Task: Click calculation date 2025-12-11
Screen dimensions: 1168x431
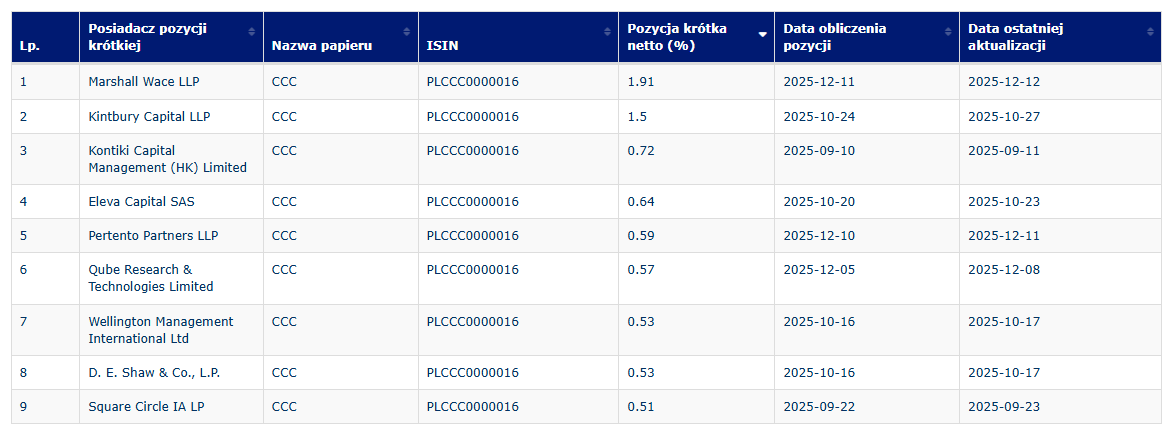Action: click(x=819, y=82)
